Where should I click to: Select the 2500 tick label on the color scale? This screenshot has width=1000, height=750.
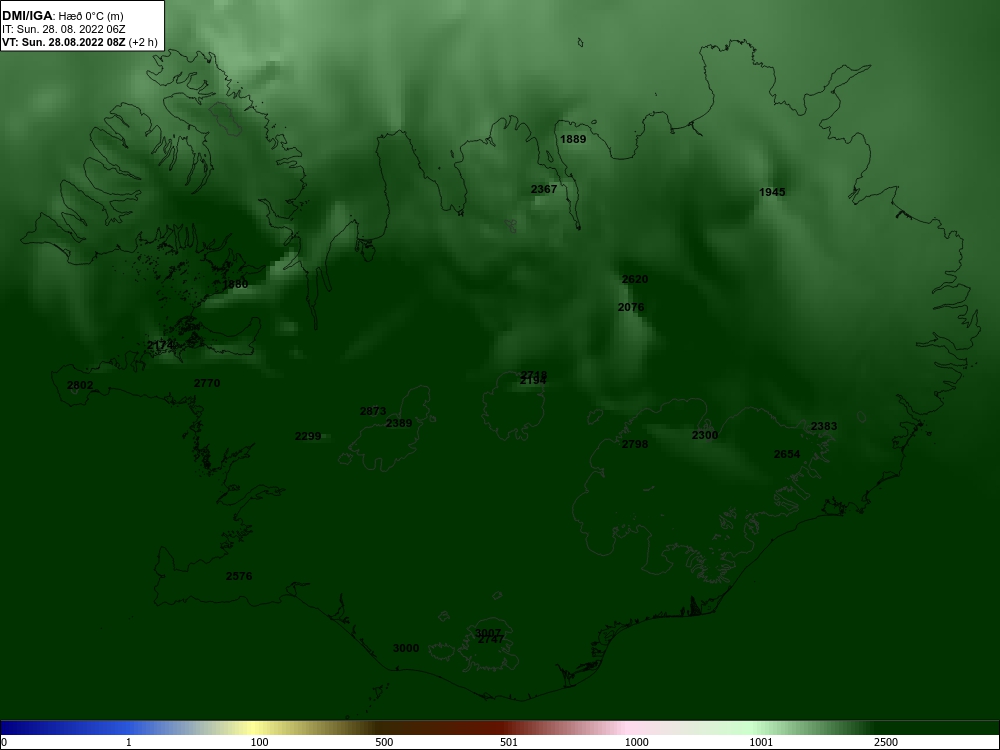point(886,742)
